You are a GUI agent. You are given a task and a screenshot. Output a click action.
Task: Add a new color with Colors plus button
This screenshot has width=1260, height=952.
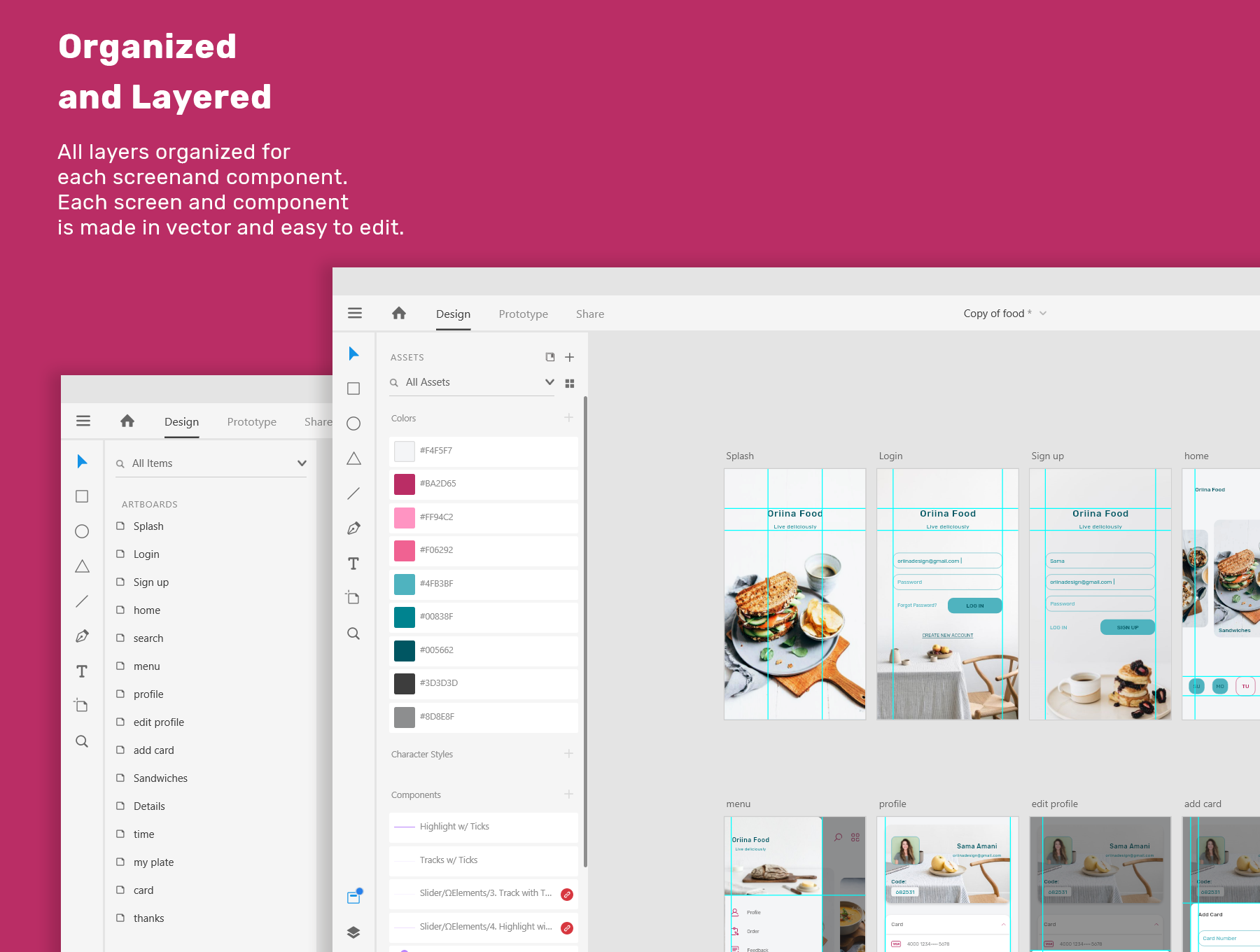pos(568,418)
